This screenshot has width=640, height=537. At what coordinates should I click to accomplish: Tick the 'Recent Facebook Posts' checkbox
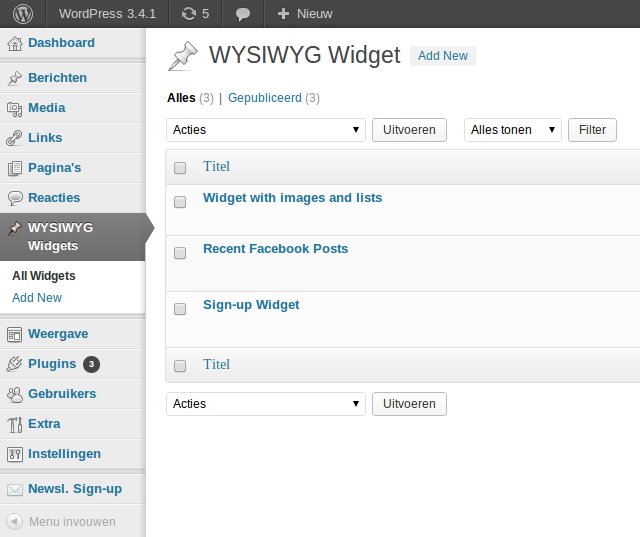pyautogui.click(x=180, y=253)
